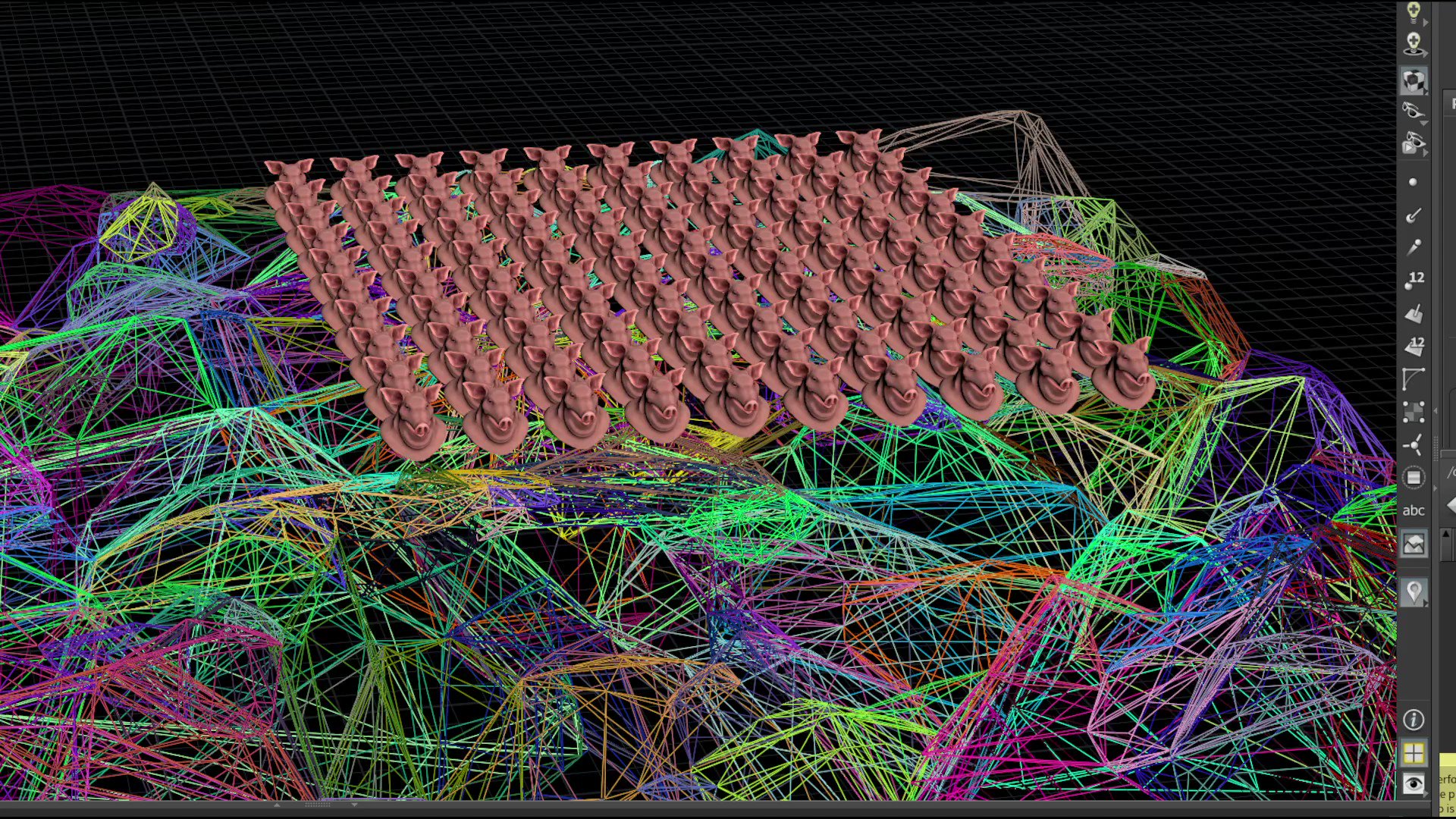Click the sunglasses playback display icon
Viewport: 1456px width, 819px height.
(1413, 143)
